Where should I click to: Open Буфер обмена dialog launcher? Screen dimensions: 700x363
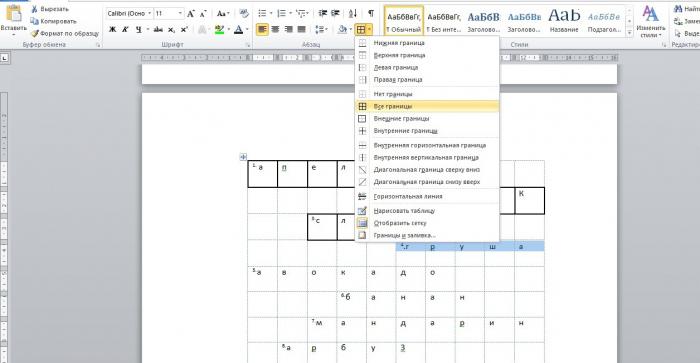pyautogui.click(x=98, y=45)
